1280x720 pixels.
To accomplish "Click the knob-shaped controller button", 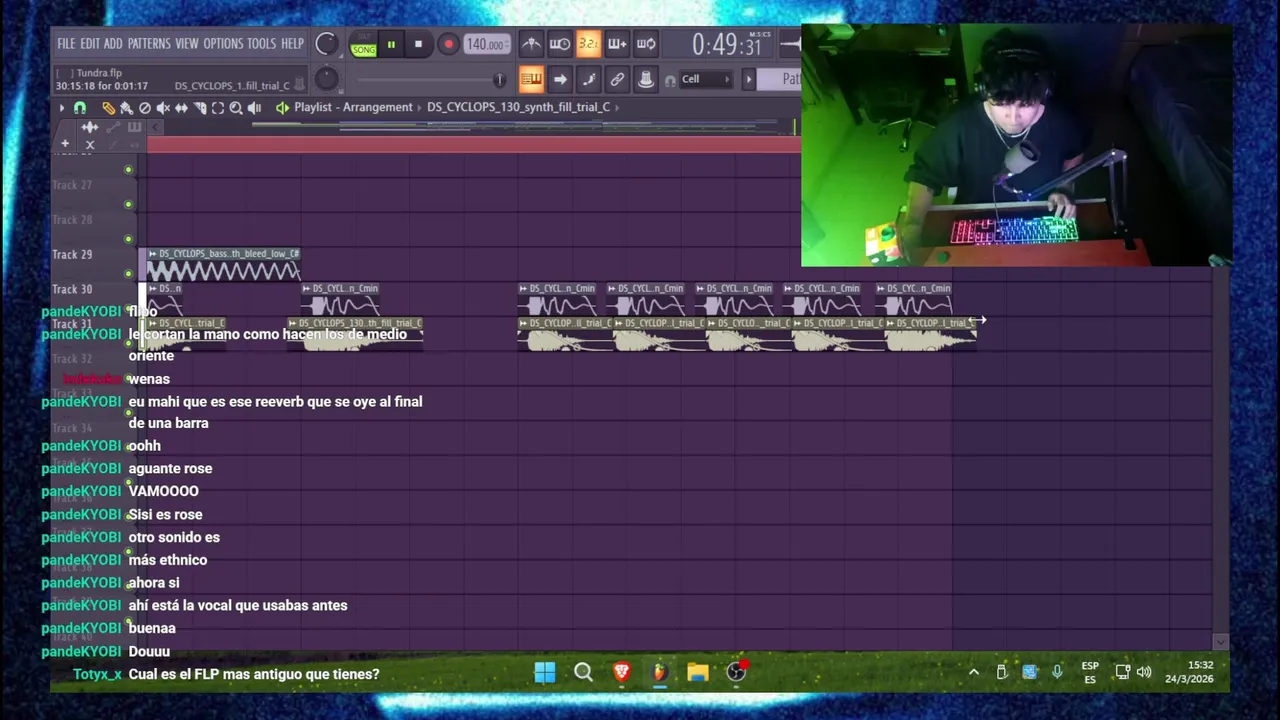I will point(646,79).
